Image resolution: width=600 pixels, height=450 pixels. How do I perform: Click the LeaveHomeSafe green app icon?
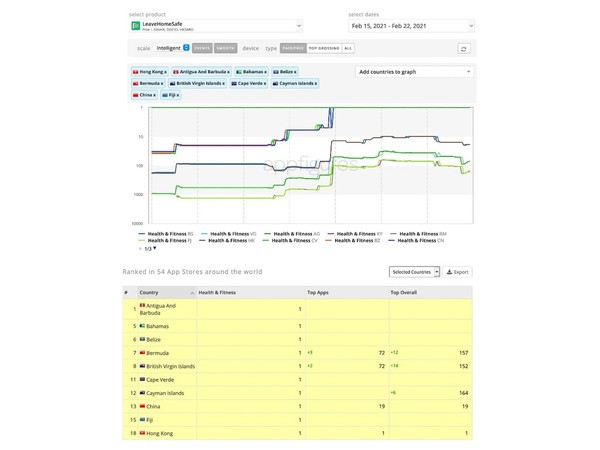(x=135, y=26)
